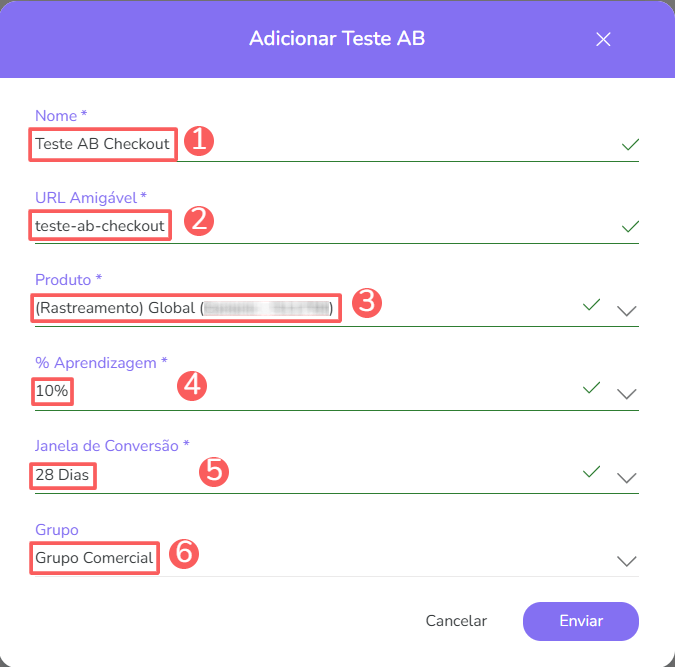The image size is (675, 667).
Task: Close the Adicionar Teste AB dialog
Action: tap(603, 39)
